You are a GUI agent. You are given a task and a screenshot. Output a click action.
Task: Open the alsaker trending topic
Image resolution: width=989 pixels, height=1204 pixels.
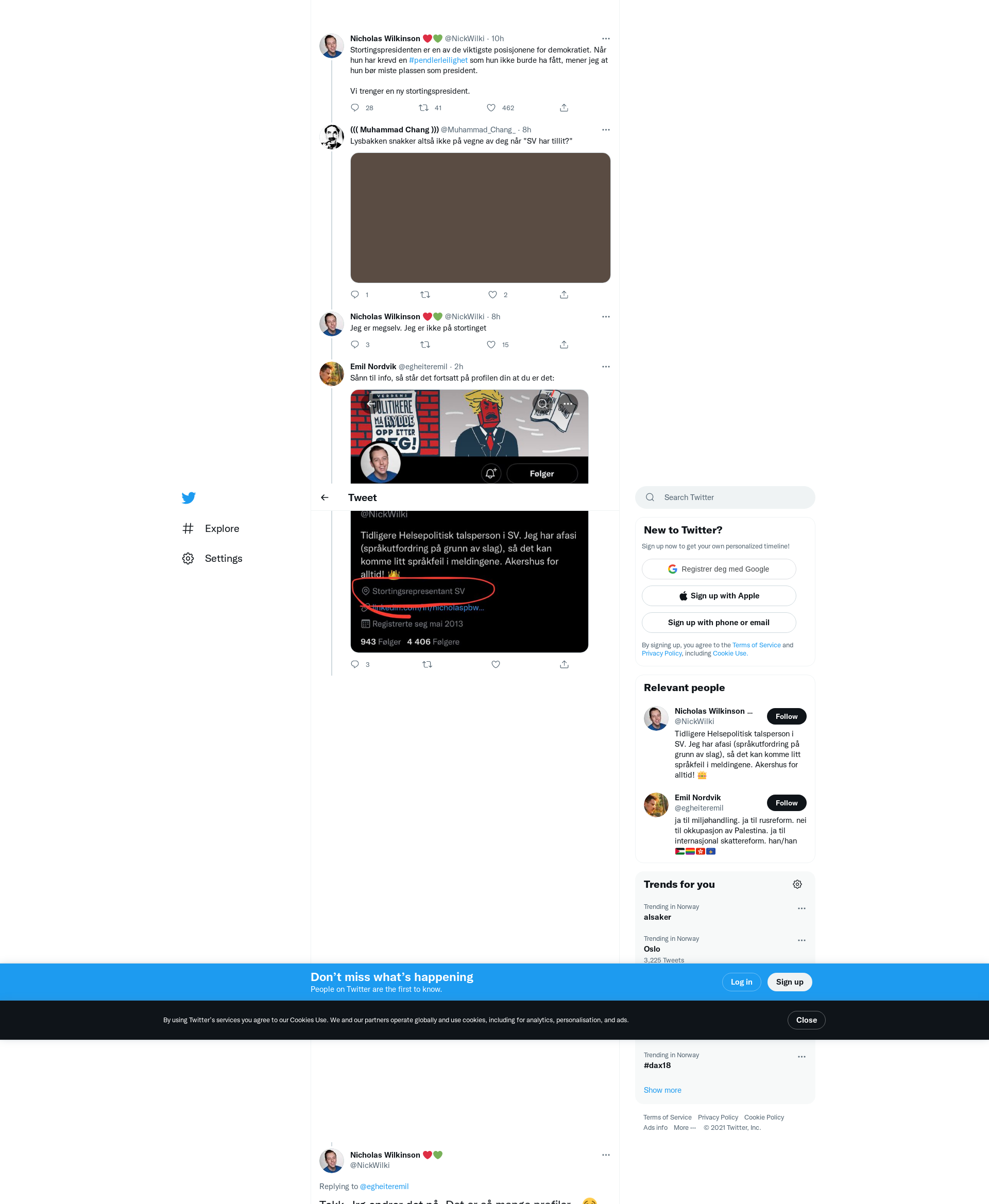point(657,917)
